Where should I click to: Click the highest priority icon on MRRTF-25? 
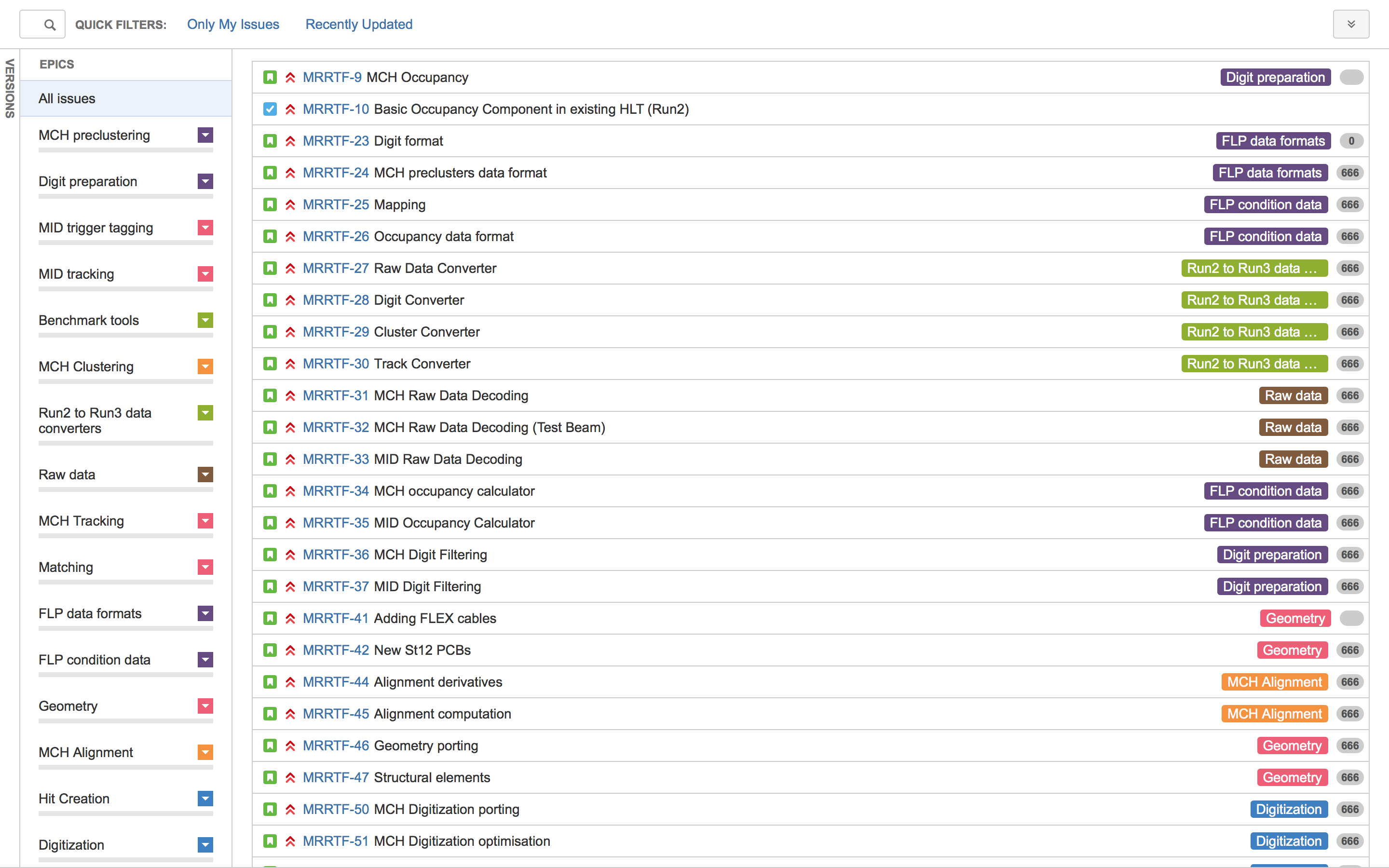[x=290, y=204]
